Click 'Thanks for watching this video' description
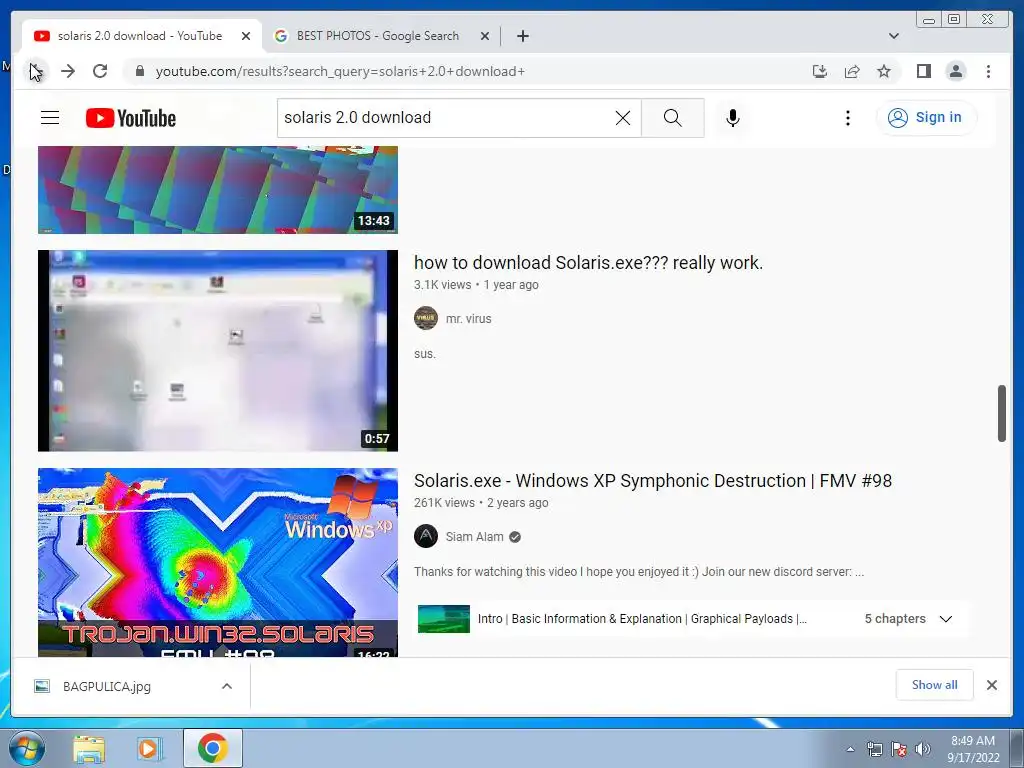The image size is (1024, 768). [639, 571]
